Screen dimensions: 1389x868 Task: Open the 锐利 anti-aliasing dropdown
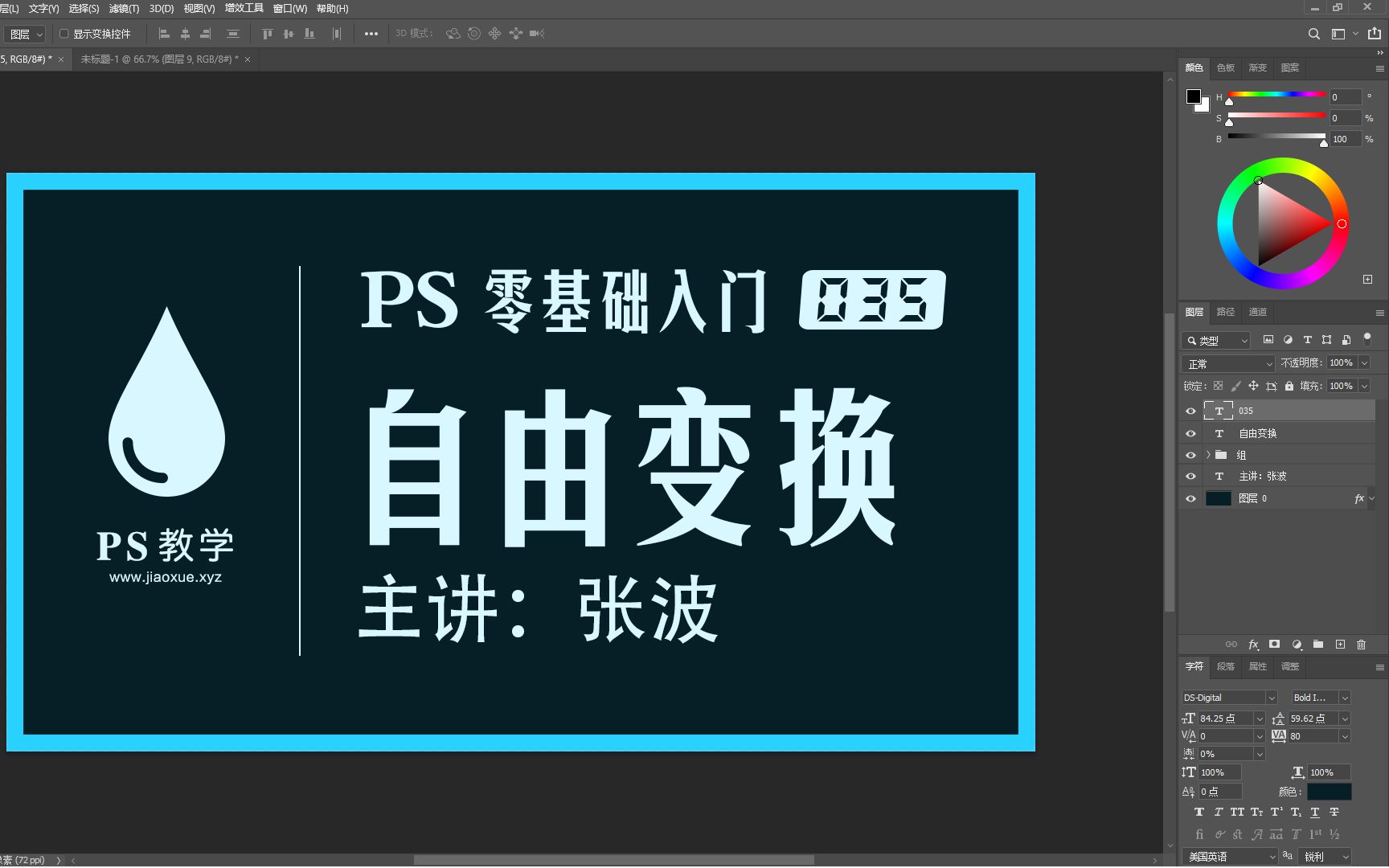1326,857
